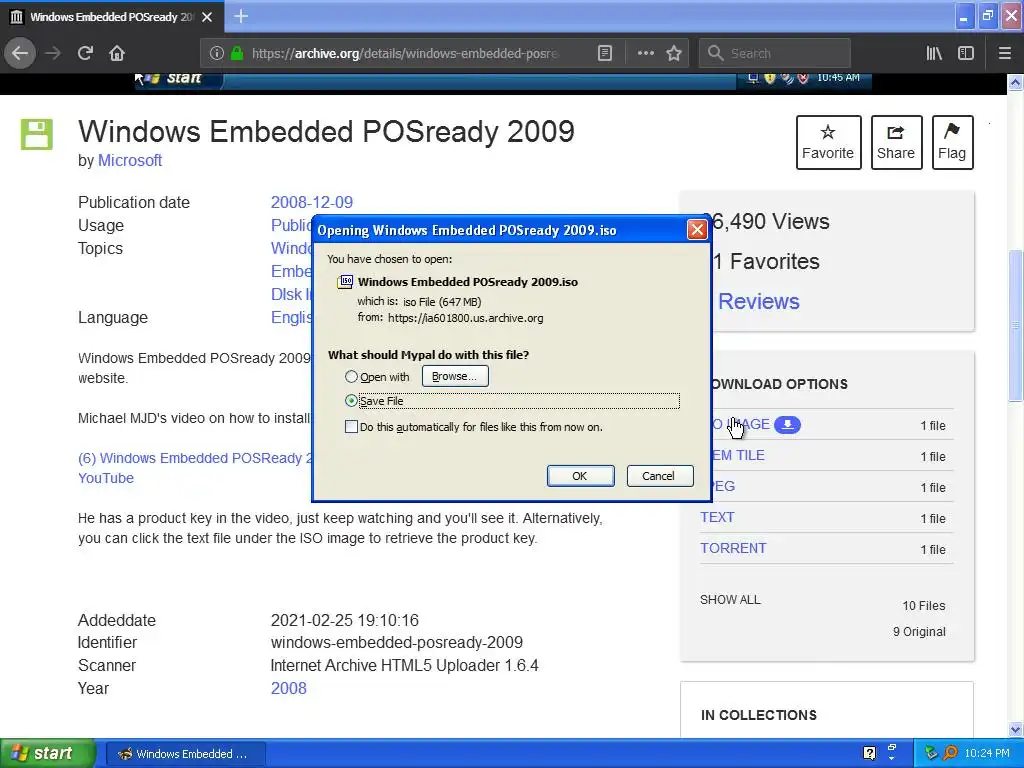This screenshot has height=768, width=1024.
Task: Go to the home page icon
Action: tap(117, 53)
